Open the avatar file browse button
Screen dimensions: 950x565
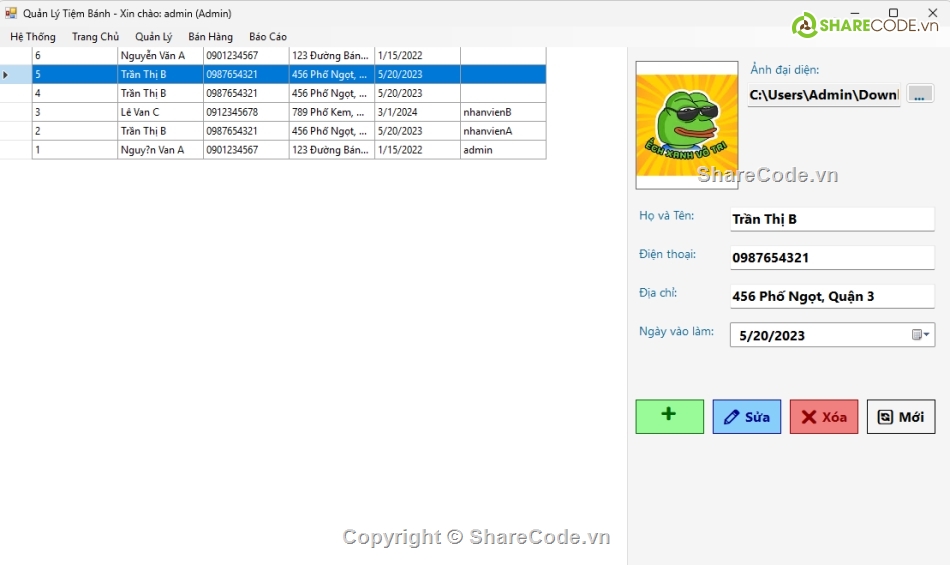[x=920, y=94]
